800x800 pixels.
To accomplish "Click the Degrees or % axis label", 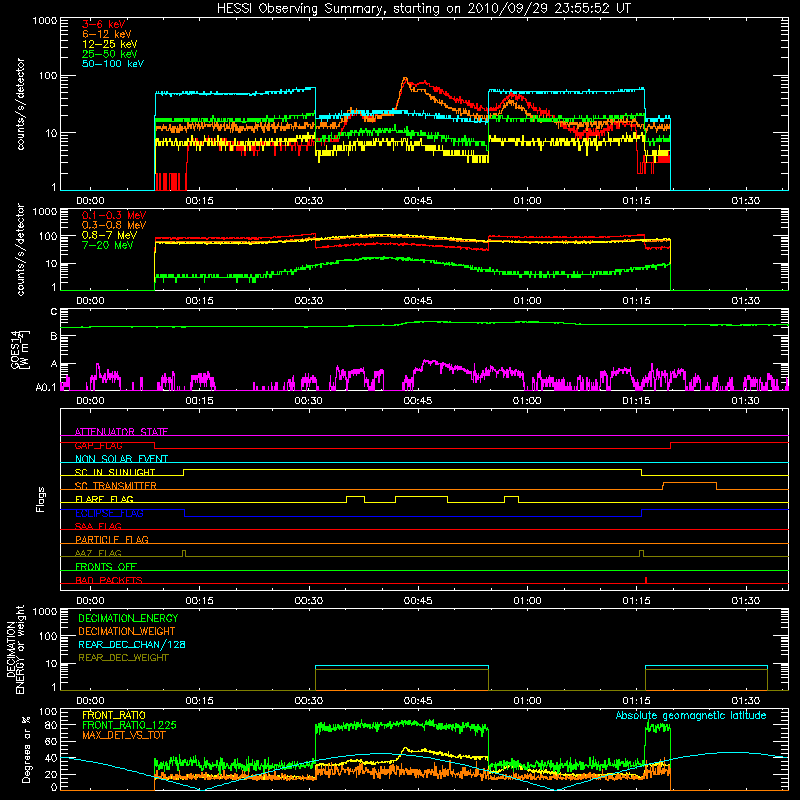I will pyautogui.click(x=26, y=749).
